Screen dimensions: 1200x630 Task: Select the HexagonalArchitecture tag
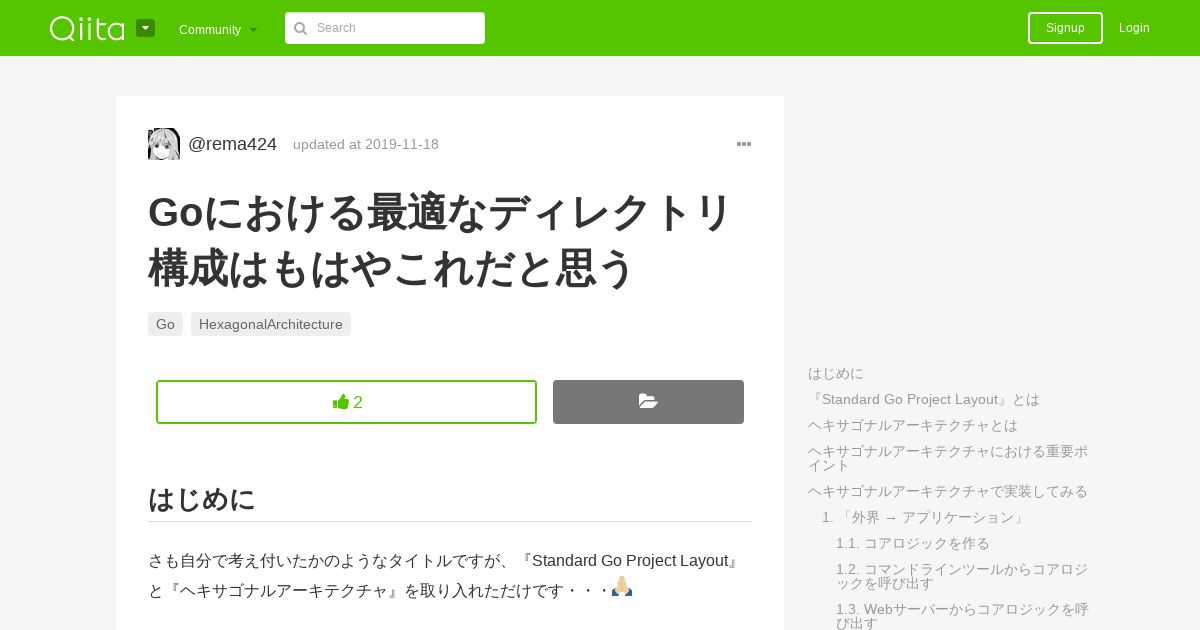[x=271, y=324]
